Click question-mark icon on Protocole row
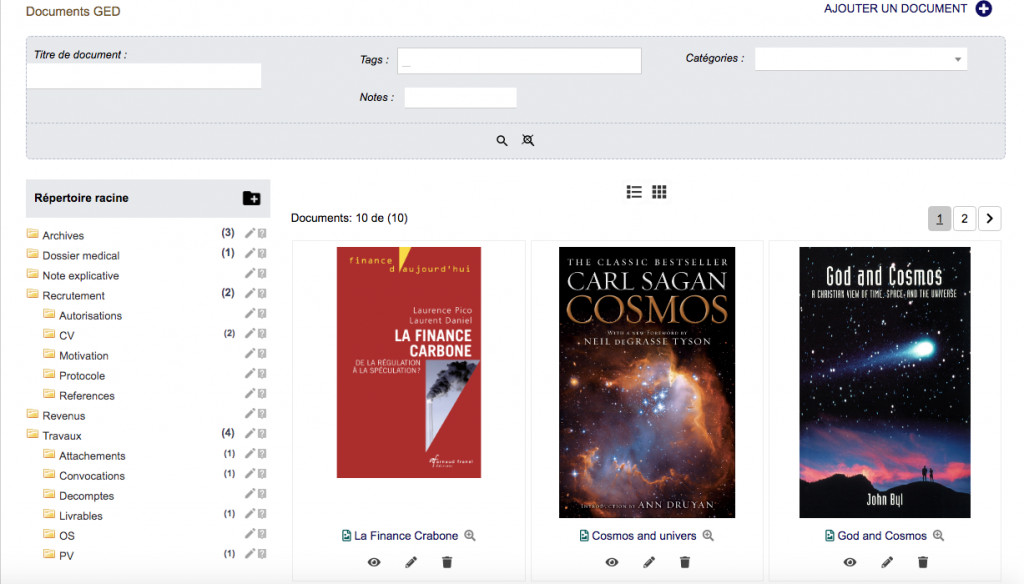 [x=262, y=374]
